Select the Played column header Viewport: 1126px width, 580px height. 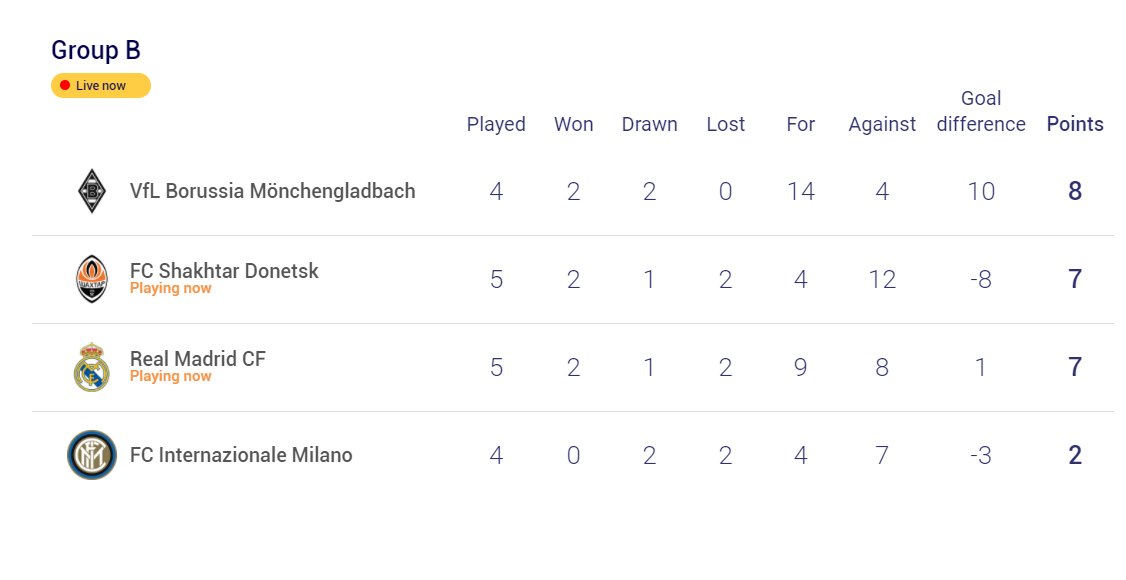point(496,124)
